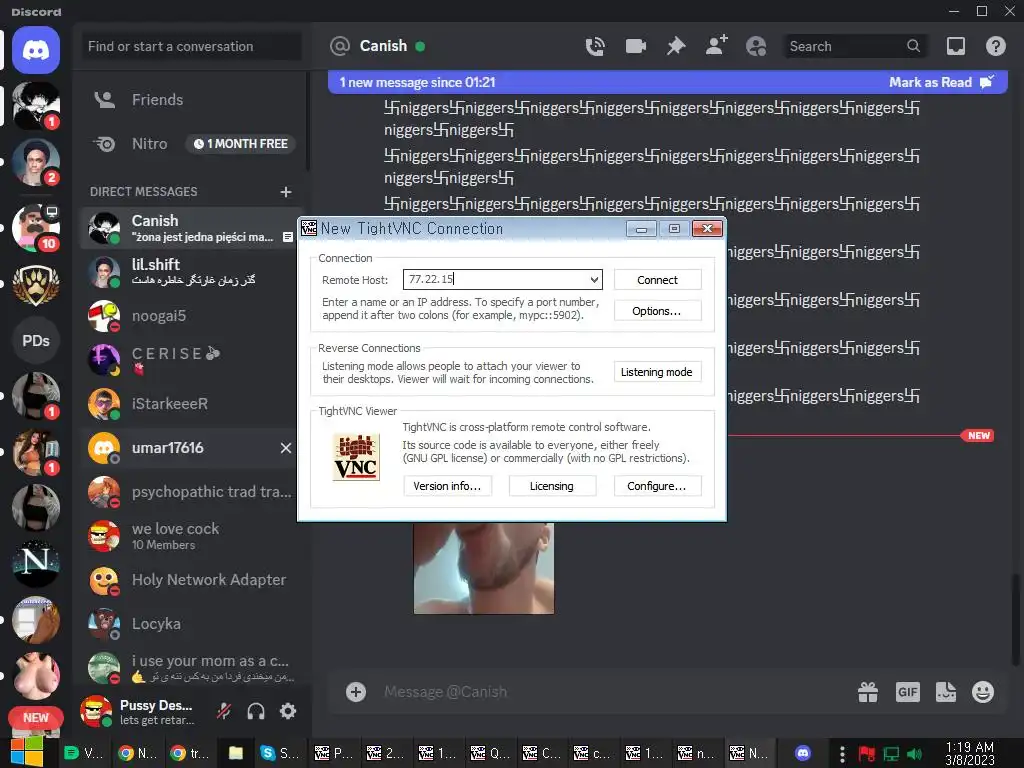This screenshot has width=1024, height=768.
Task: Open the shield paw server icon
Action: [x=36, y=285]
